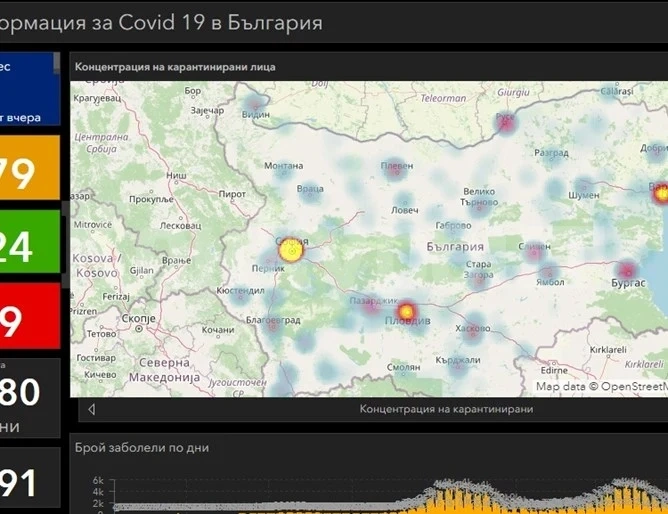Viewport: 668px width, 514px height.
Task: Click the Смолян city label on map
Action: click(403, 367)
